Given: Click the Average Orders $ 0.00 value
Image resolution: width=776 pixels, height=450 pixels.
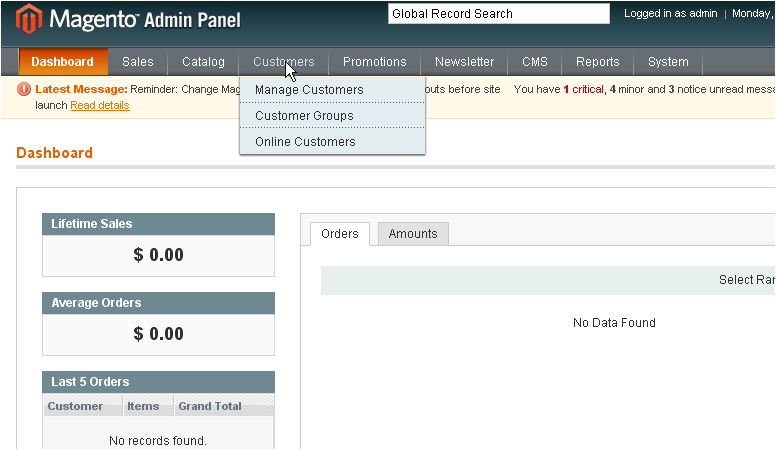Looking at the screenshot, I should click(158, 334).
